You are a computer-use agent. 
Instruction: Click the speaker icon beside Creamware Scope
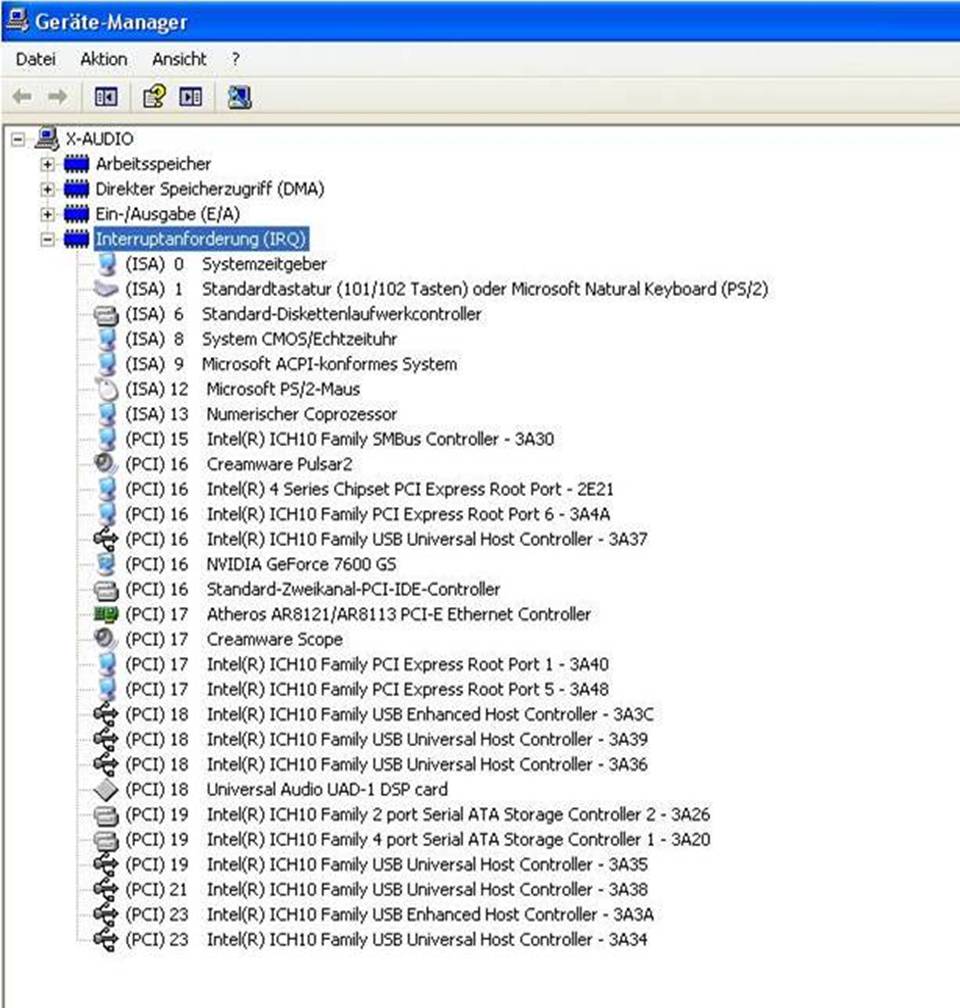[105, 639]
